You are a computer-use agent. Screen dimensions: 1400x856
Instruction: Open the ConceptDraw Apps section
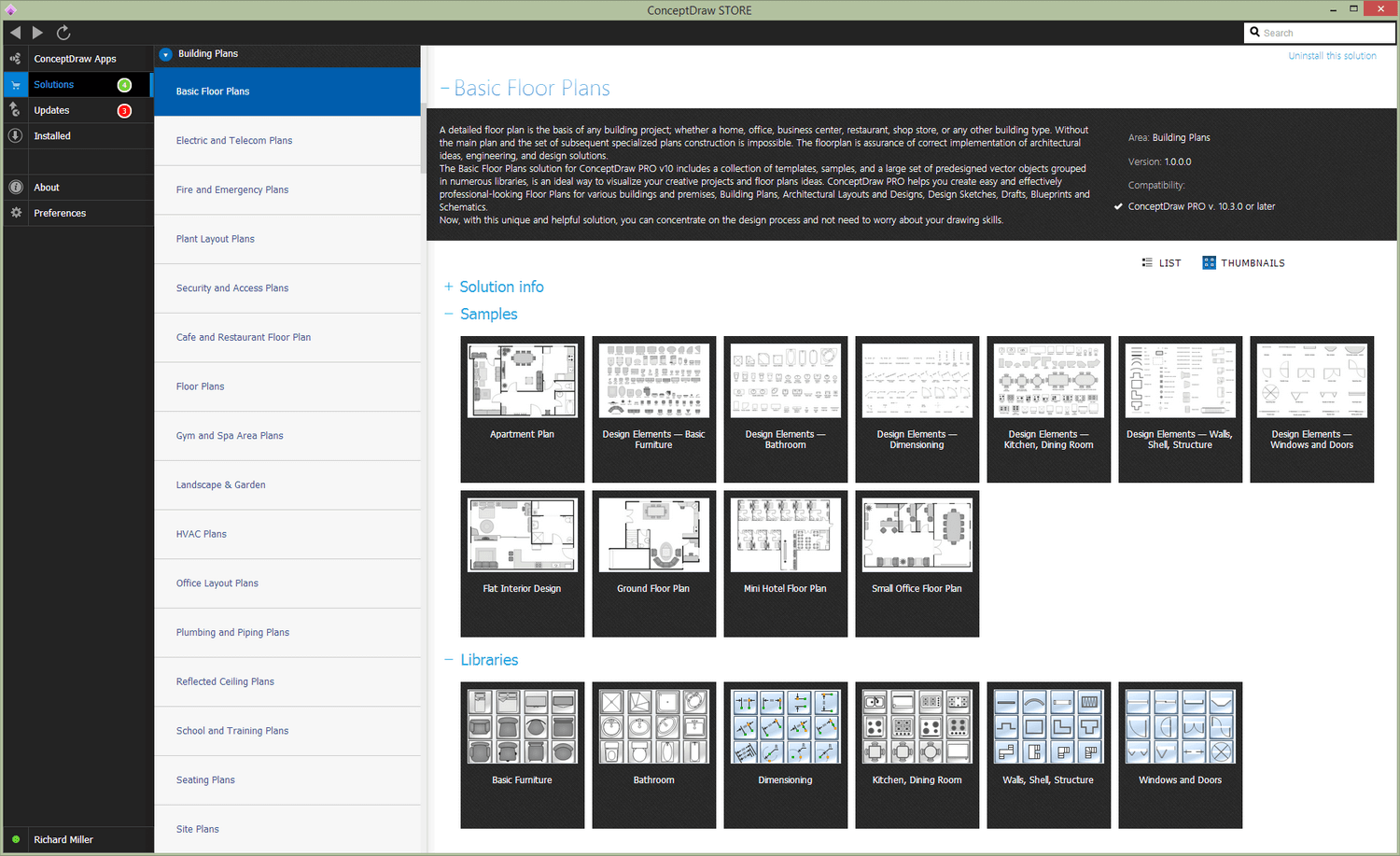[x=76, y=59]
